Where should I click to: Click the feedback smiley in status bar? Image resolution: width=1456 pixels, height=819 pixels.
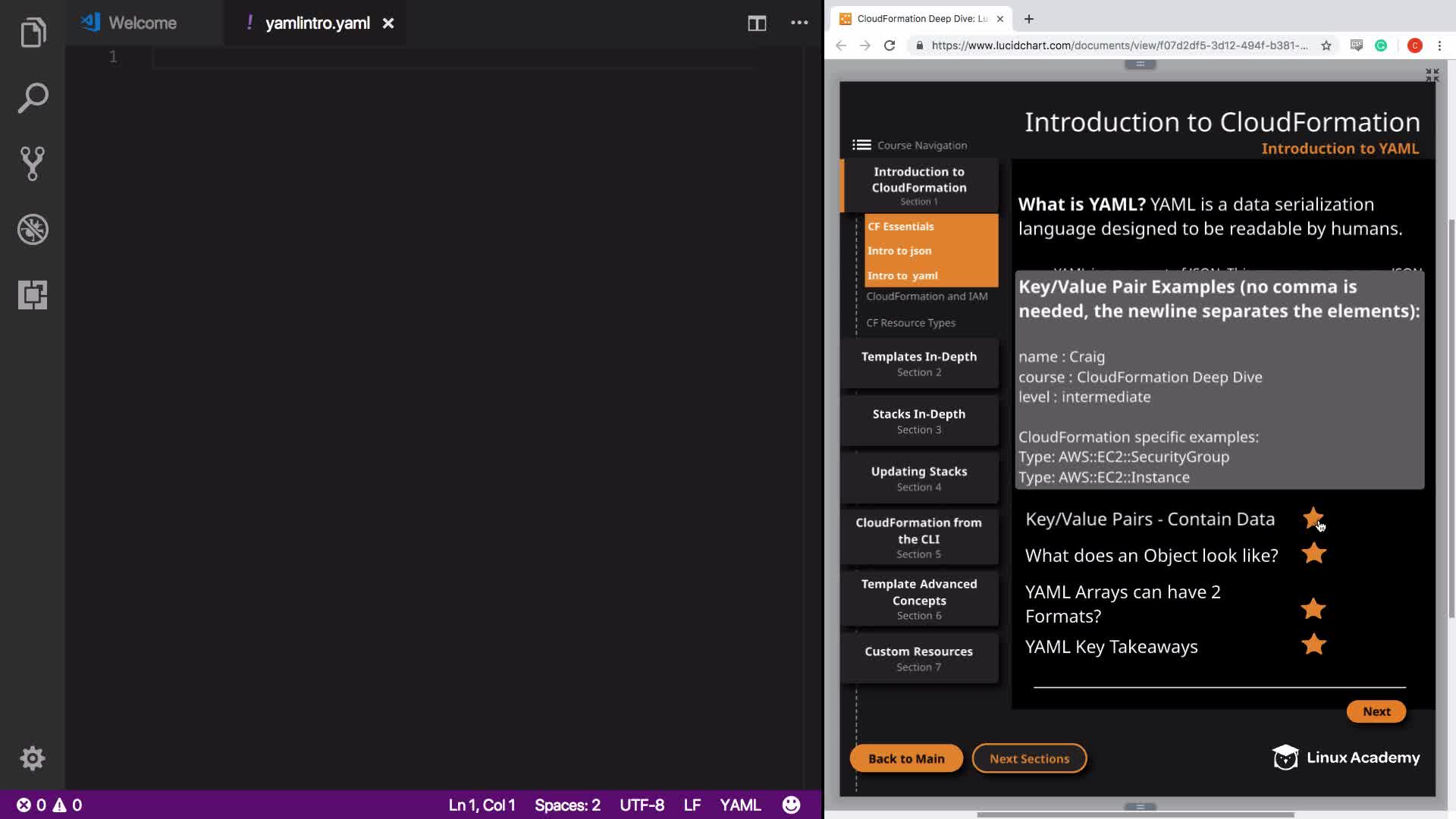[791, 805]
